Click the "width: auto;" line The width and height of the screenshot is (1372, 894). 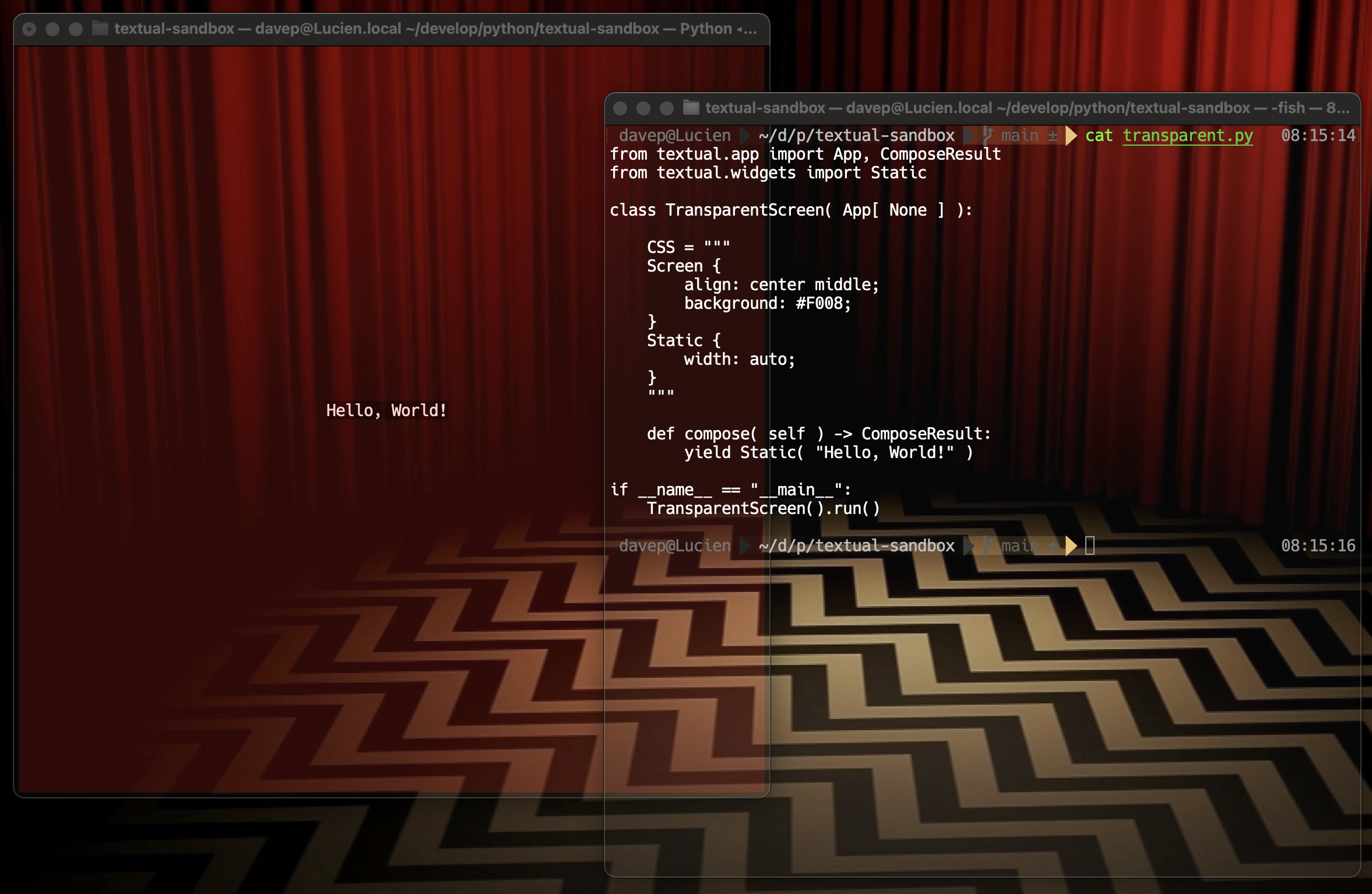pyautogui.click(x=740, y=360)
